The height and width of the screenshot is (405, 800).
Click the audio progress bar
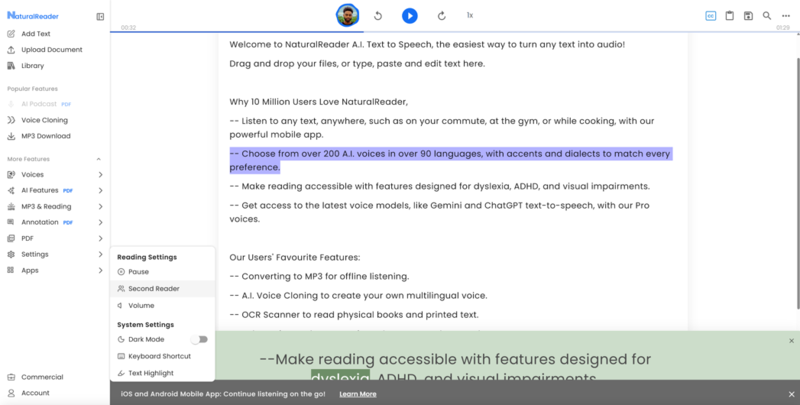coord(455,32)
